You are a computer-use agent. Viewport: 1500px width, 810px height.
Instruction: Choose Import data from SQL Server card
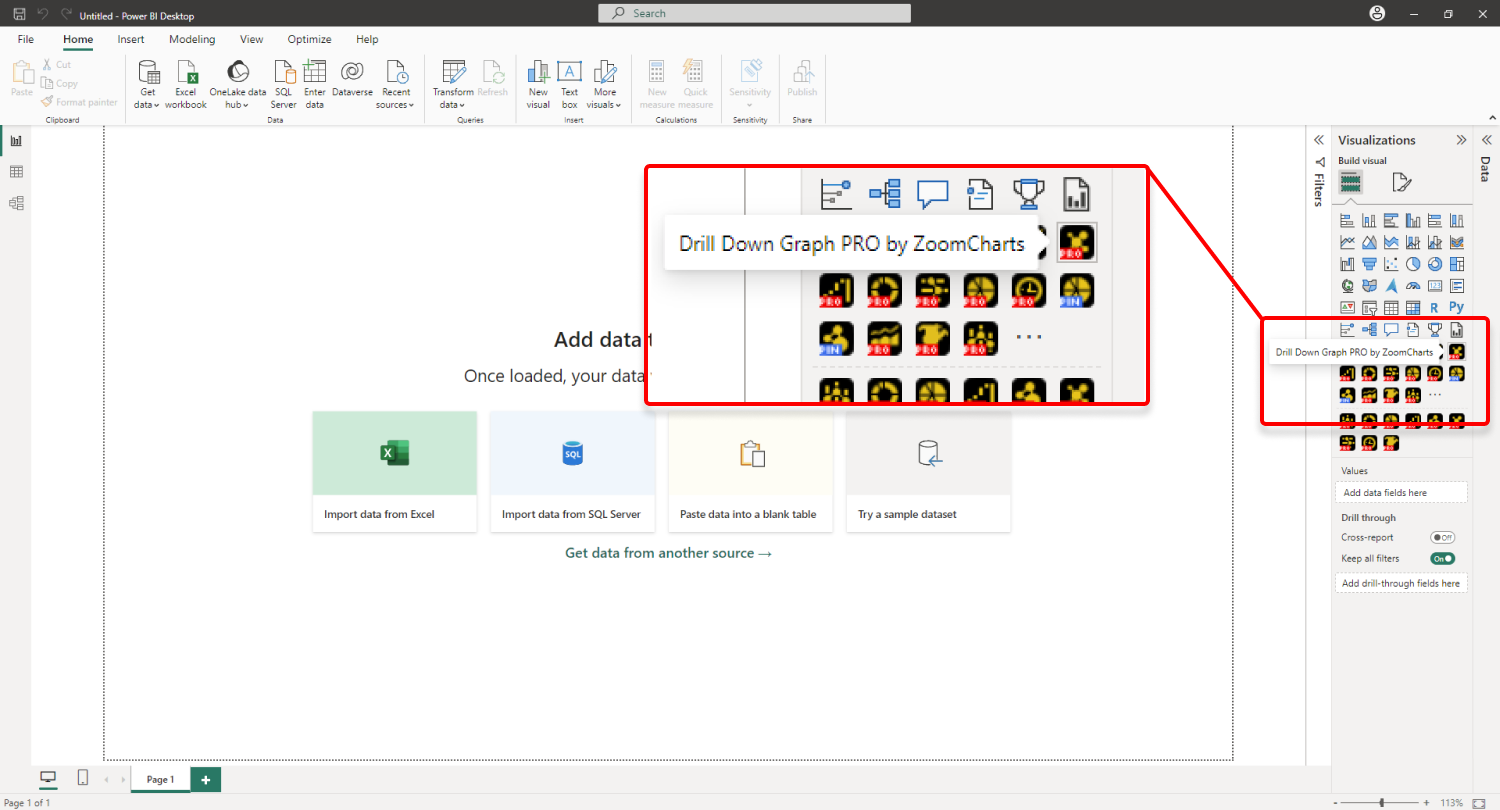click(572, 471)
